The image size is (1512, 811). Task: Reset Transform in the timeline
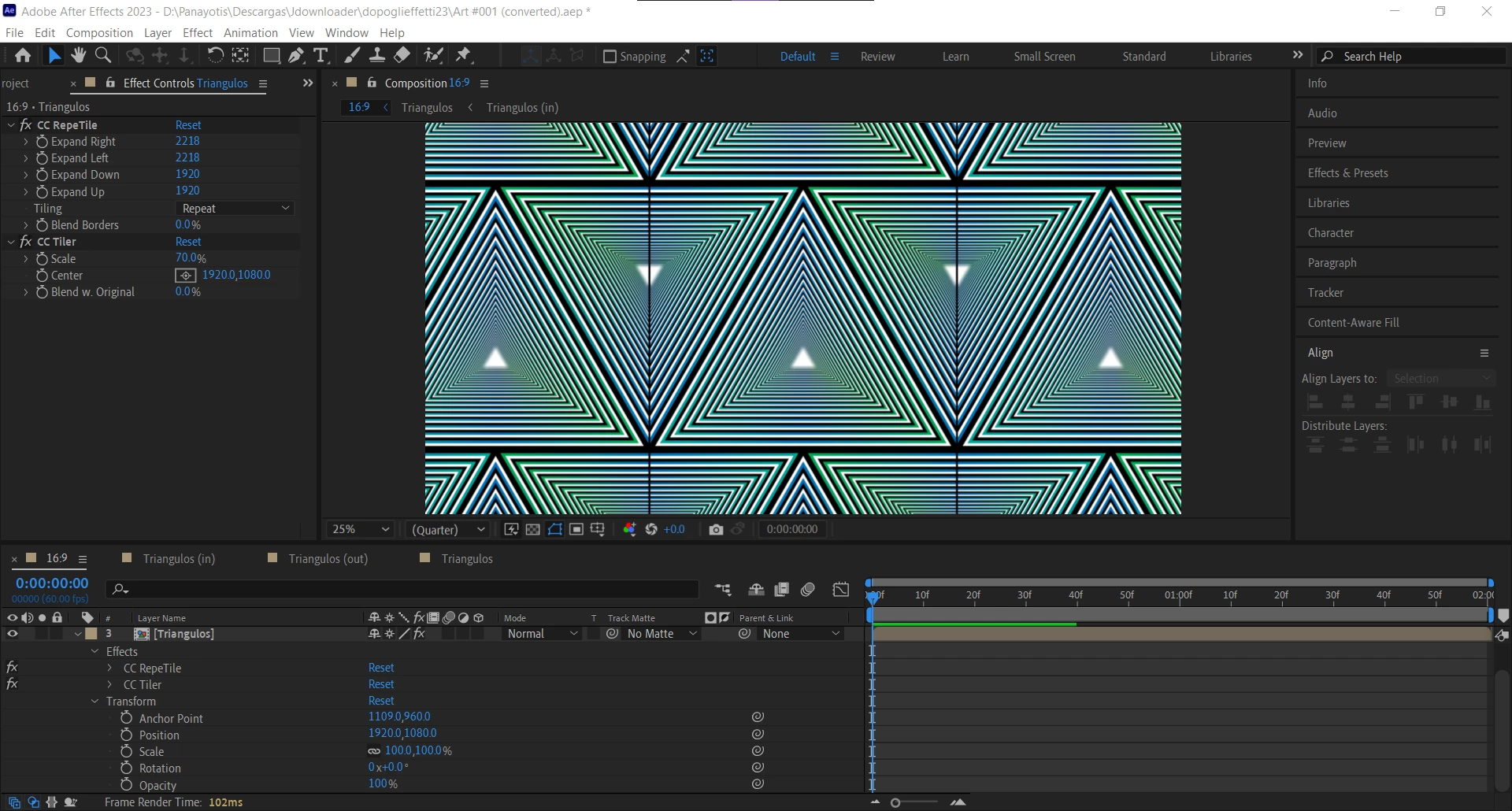pos(381,701)
